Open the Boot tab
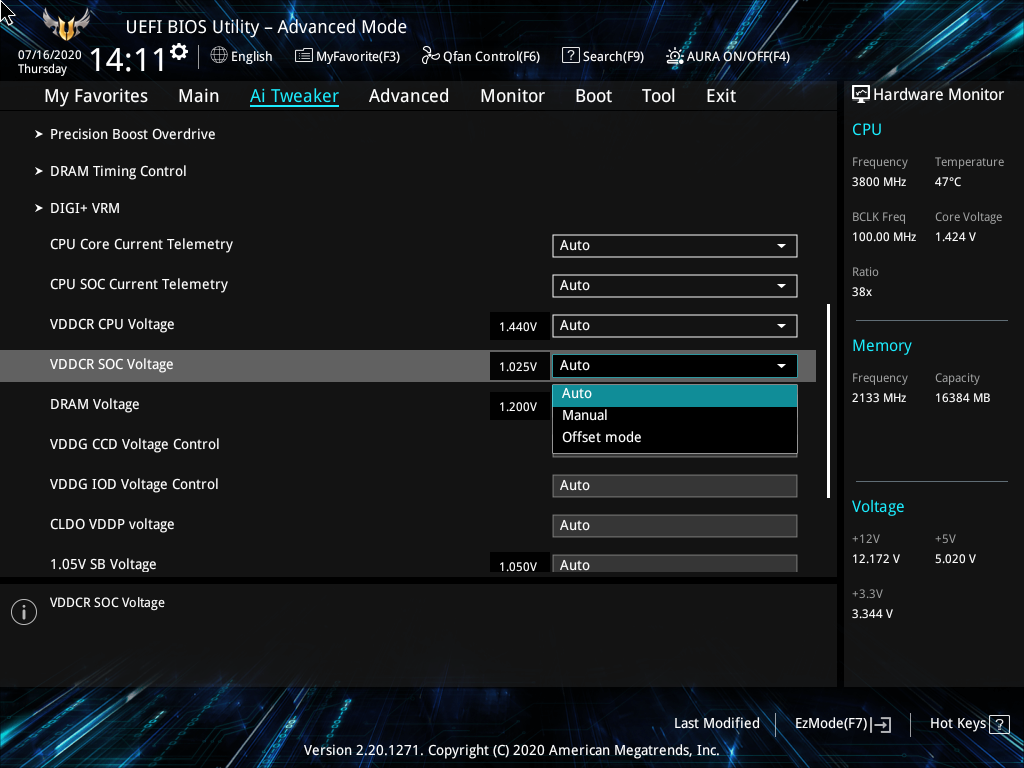Screen dimensions: 1024x768 click(x=594, y=96)
